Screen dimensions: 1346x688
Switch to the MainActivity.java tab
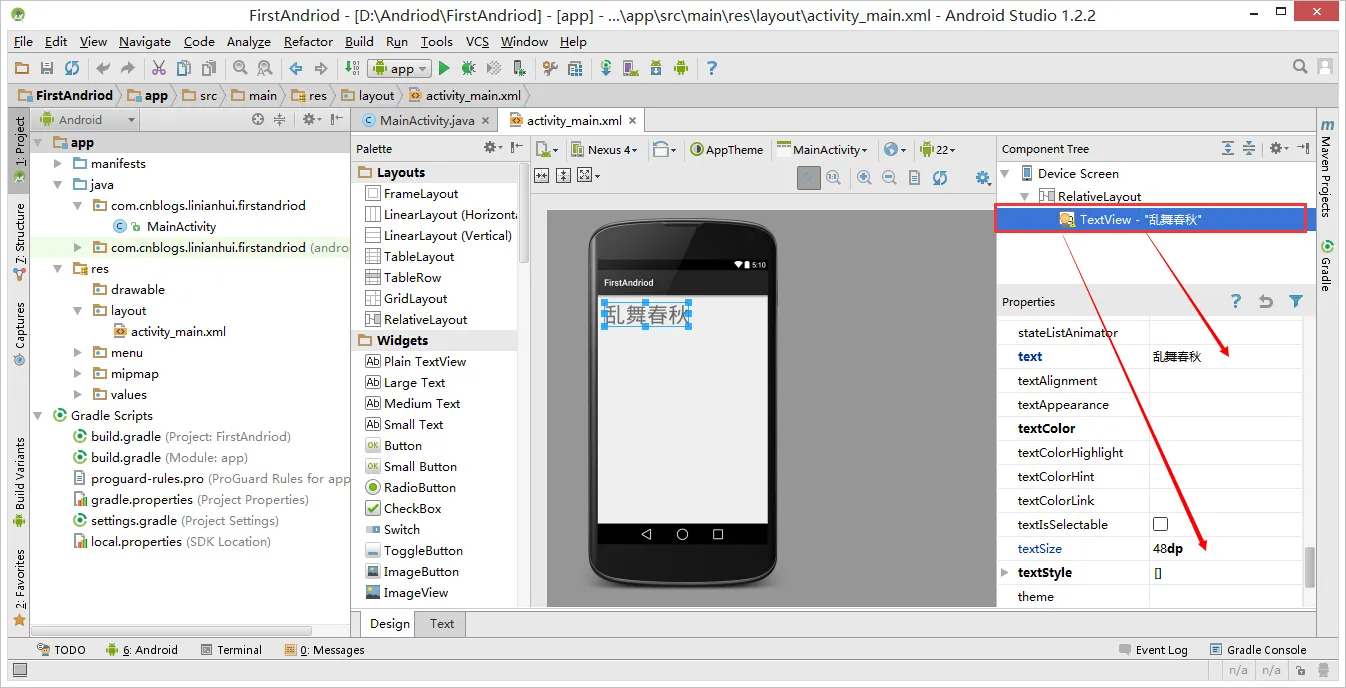click(425, 120)
